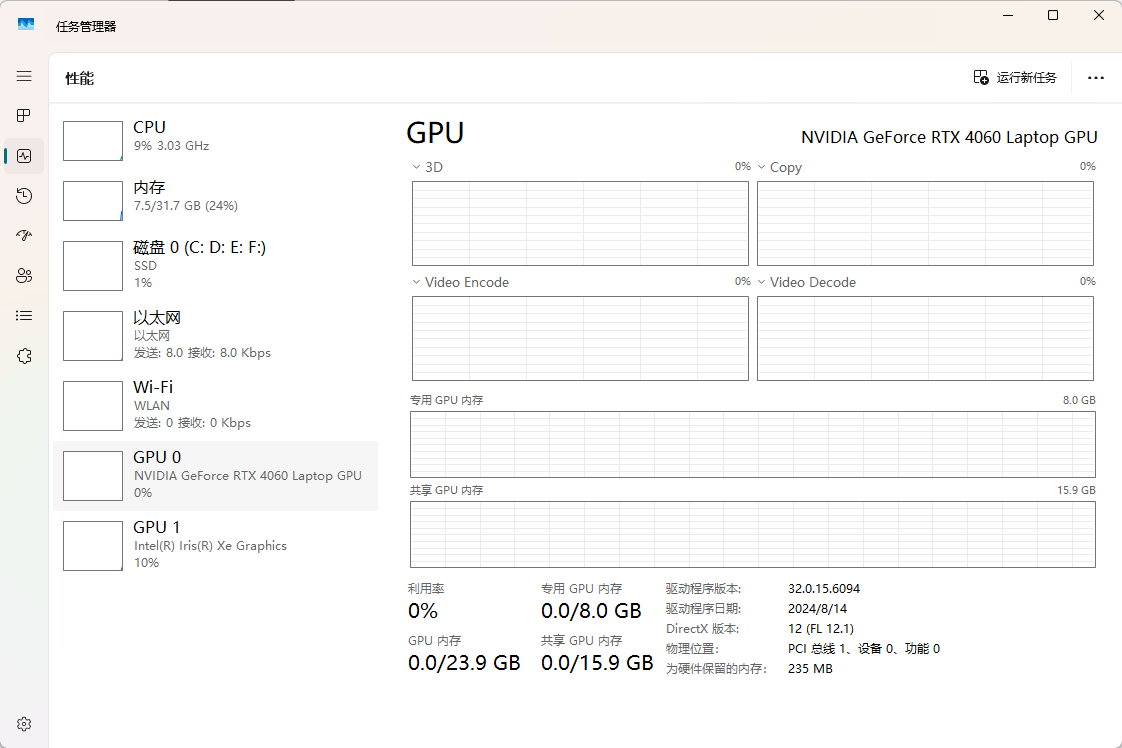This screenshot has height=748, width=1122.
Task: Select the Details sidebar icon
Action: [24, 316]
